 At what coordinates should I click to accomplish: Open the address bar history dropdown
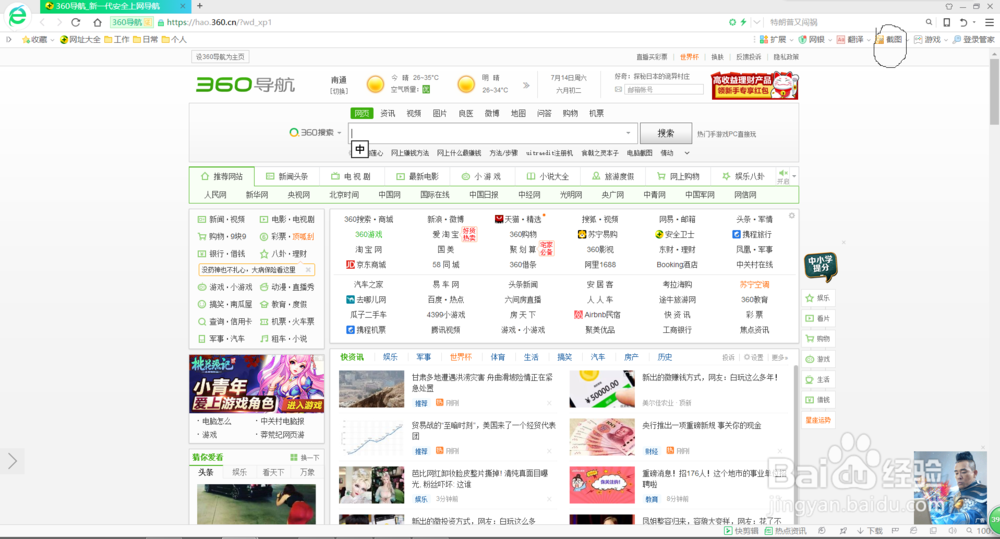tap(757, 22)
